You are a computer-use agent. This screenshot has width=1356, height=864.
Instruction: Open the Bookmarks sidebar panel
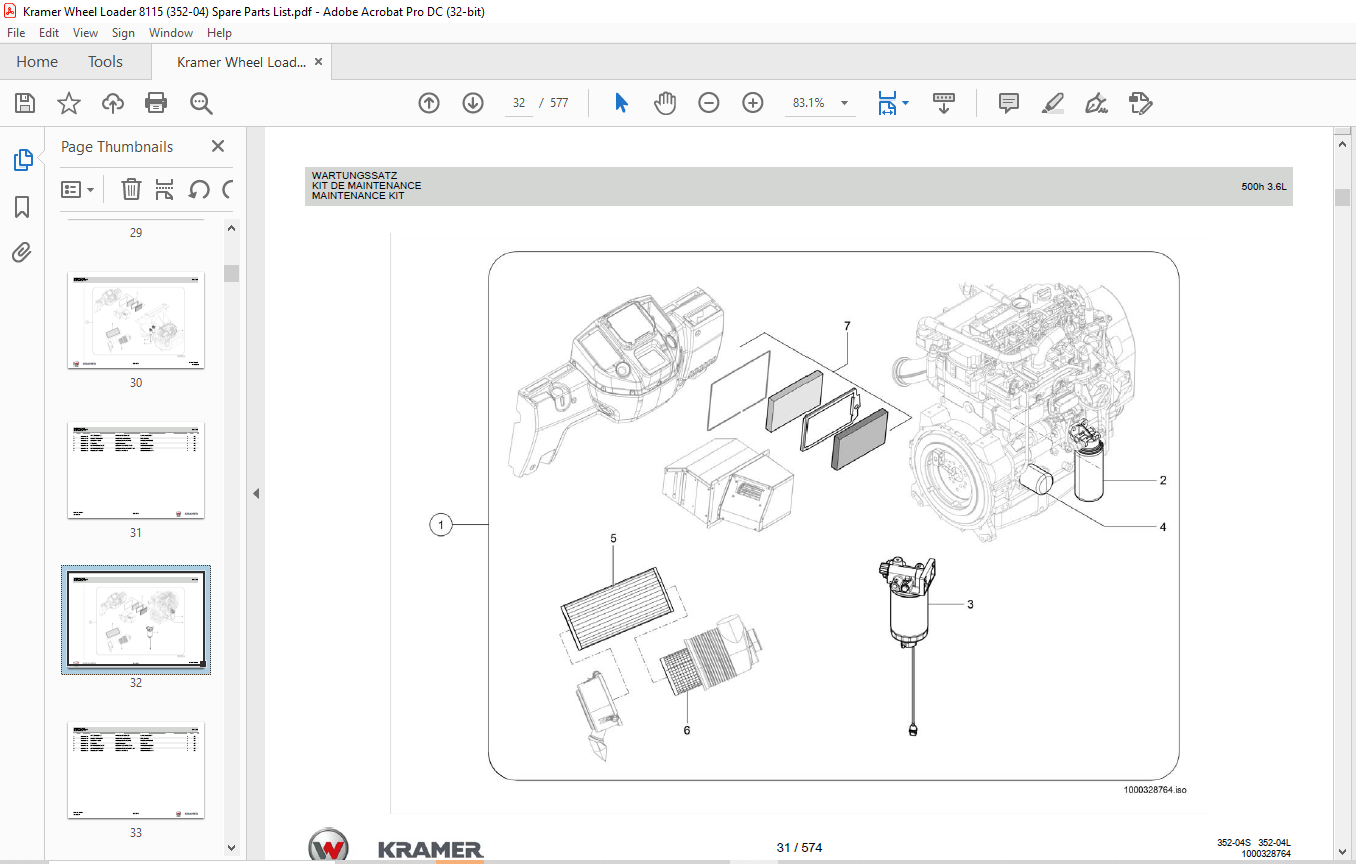[22, 207]
